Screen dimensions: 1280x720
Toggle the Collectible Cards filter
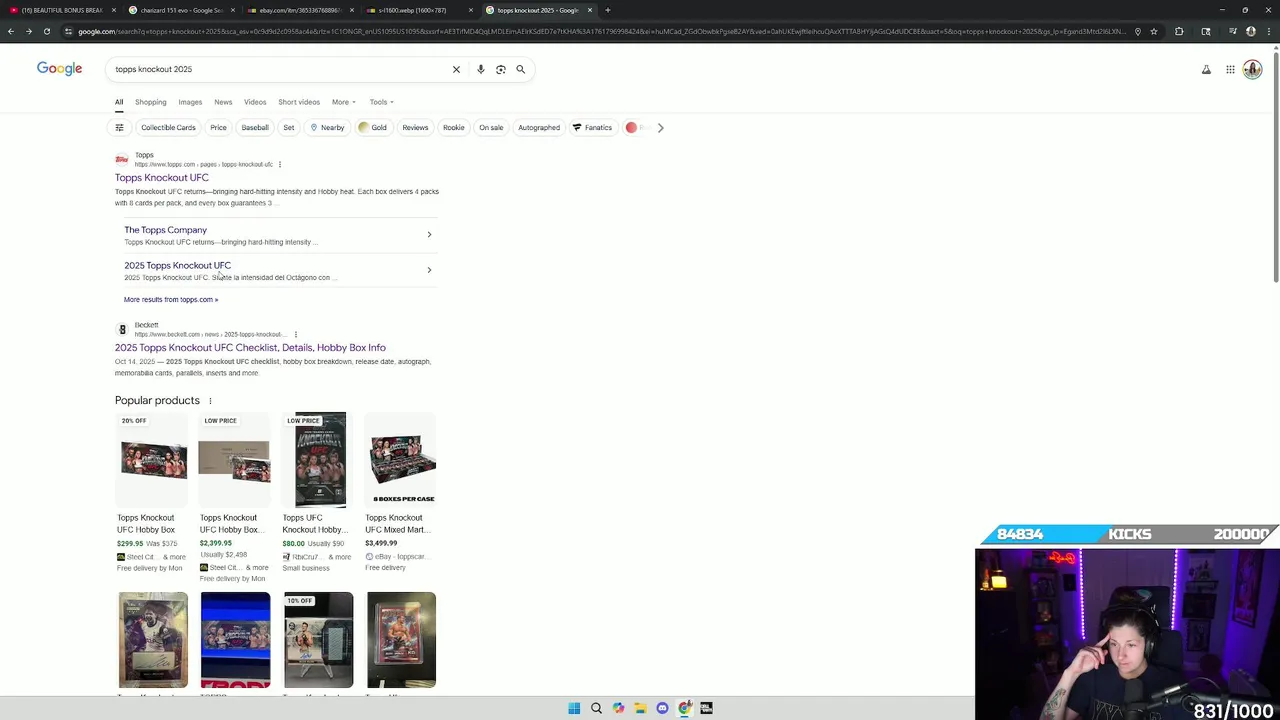[168, 127]
